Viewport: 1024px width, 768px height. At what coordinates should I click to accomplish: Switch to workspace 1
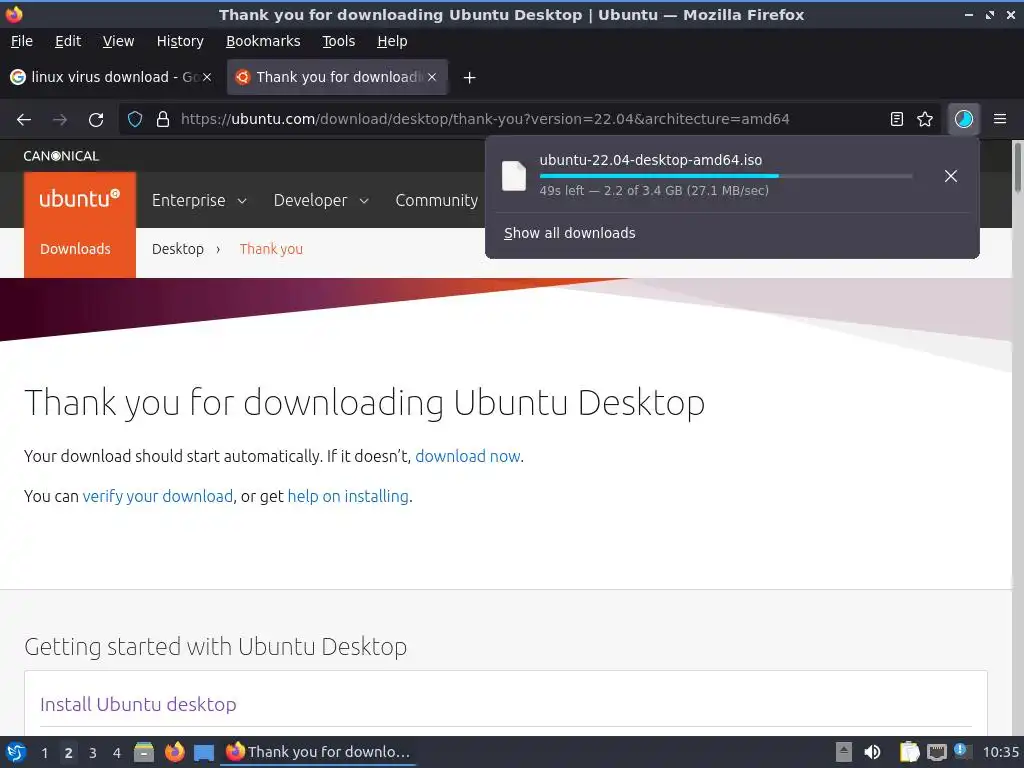pos(44,753)
